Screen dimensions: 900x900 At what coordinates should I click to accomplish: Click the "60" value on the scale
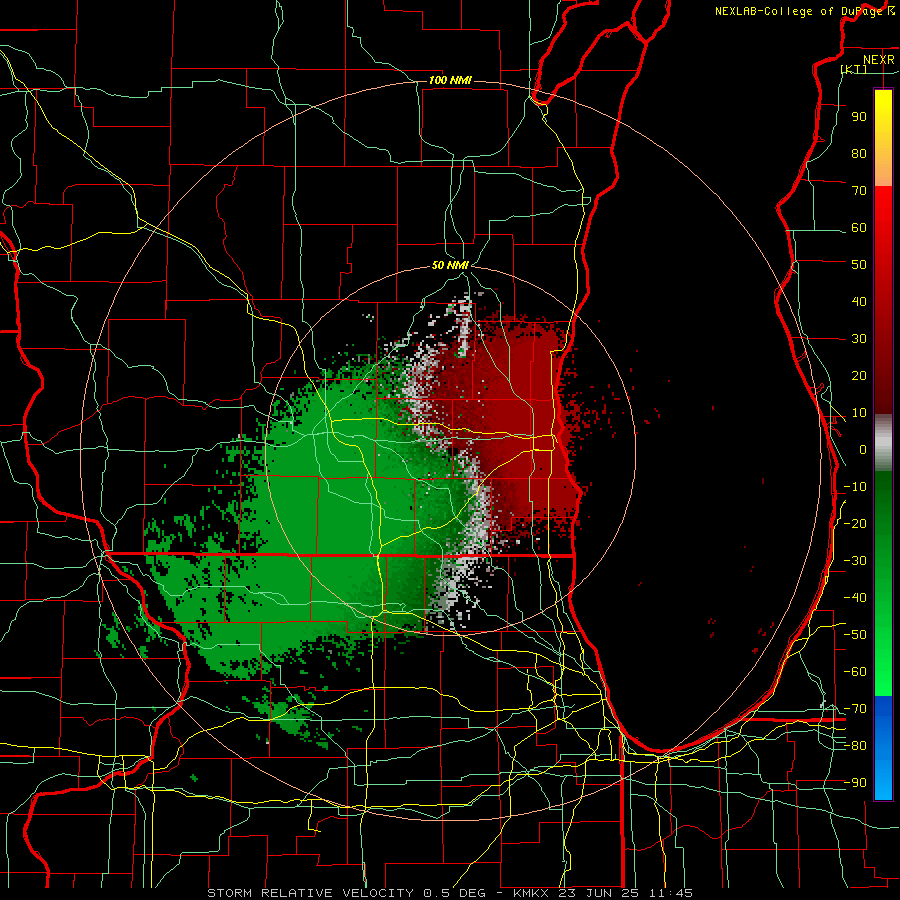(859, 227)
